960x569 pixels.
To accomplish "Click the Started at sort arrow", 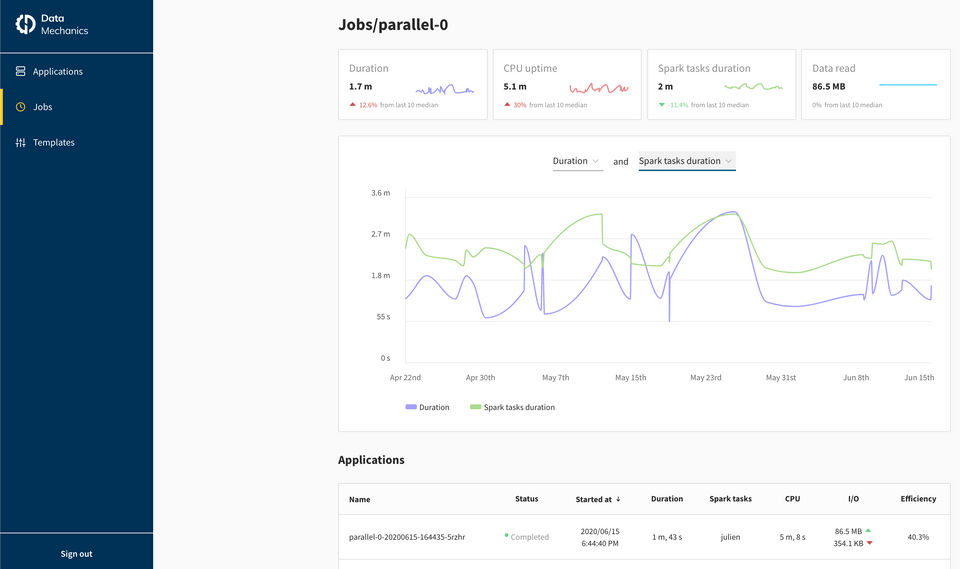I will 618,499.
